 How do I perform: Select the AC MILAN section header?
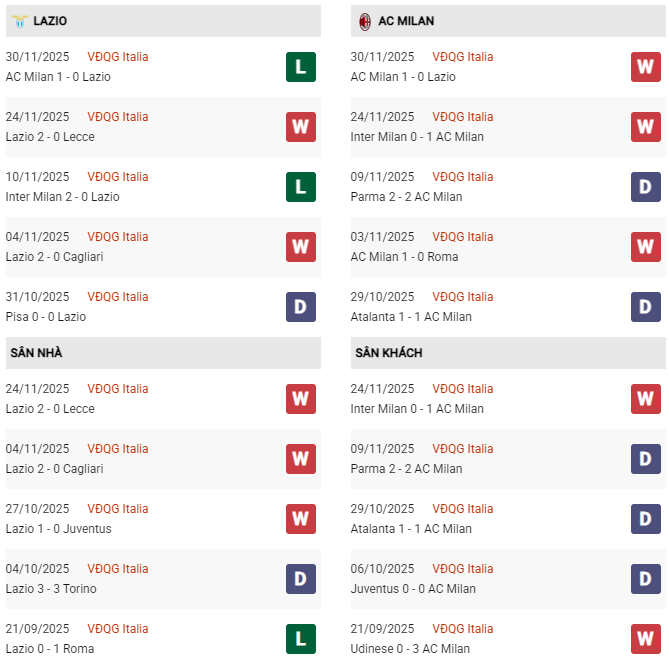tap(406, 21)
